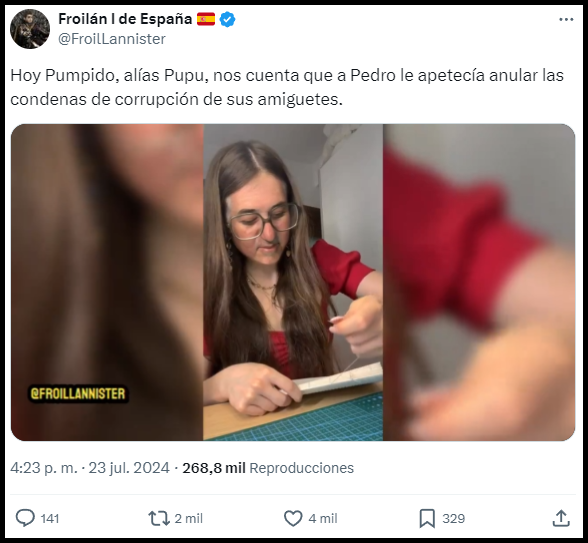Click the reply speech bubble icon
This screenshot has height=543, width=588.
pyautogui.click(x=25, y=518)
